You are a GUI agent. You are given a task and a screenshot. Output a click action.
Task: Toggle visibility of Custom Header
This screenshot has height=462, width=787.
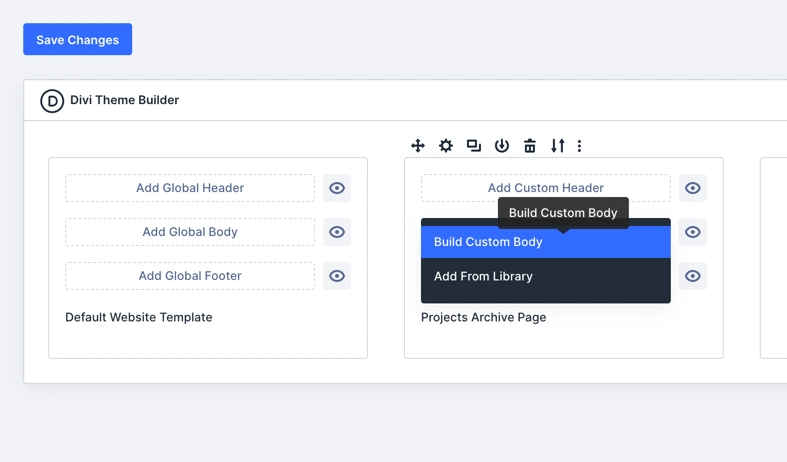693,188
